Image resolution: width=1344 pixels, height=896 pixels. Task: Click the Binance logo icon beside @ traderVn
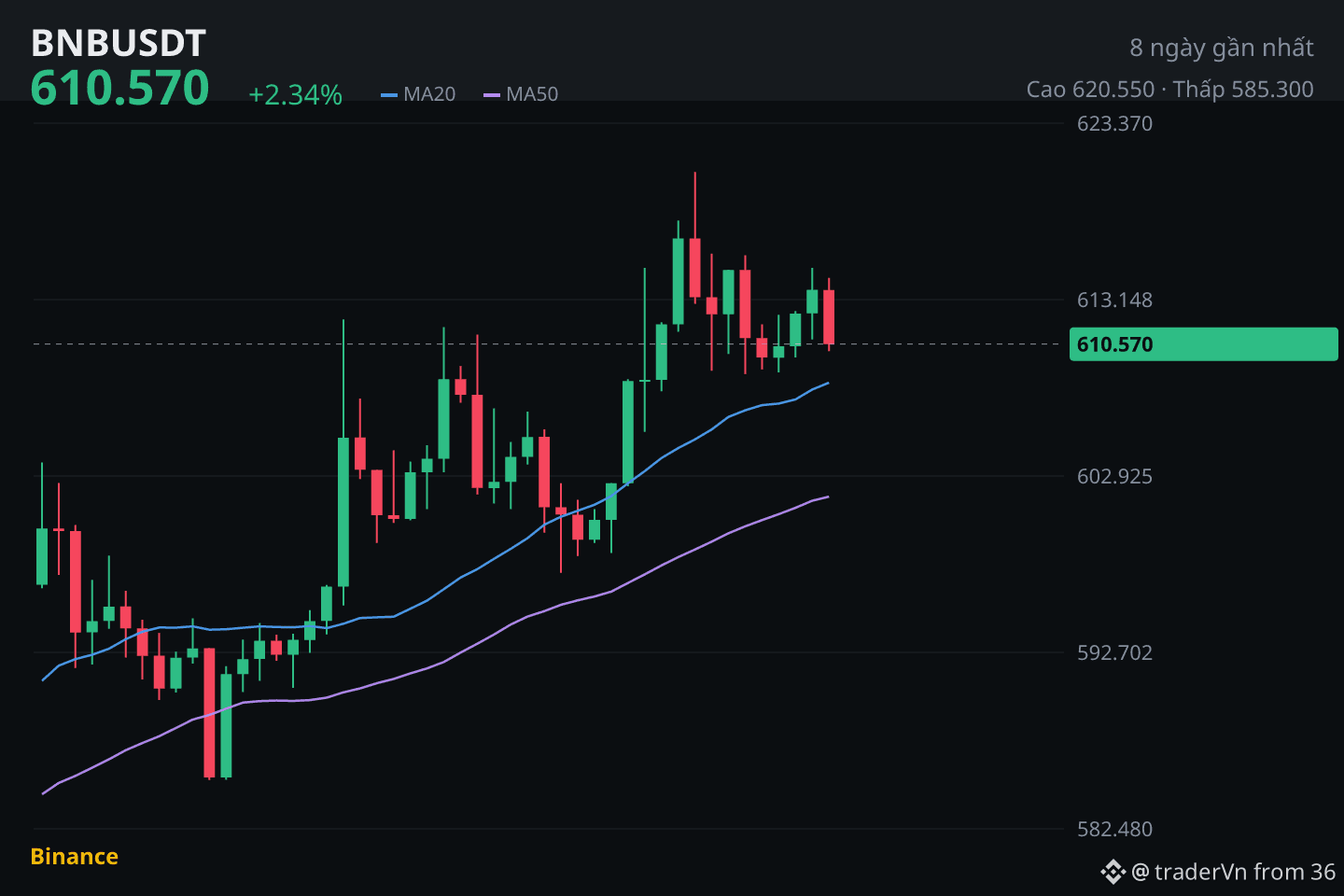(x=1113, y=872)
